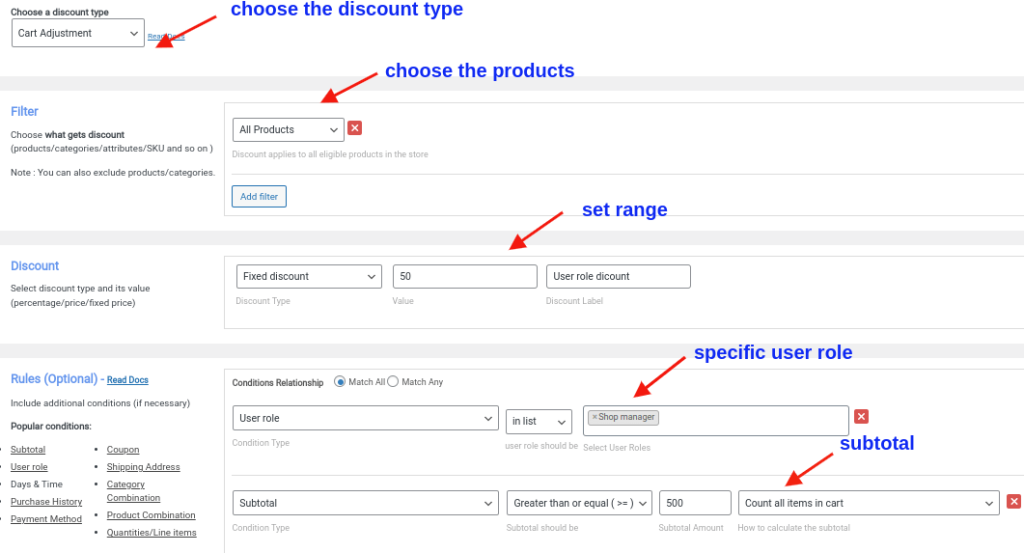Remove the Shop manager role tag
Image resolution: width=1024 pixels, height=553 pixels.
click(x=594, y=417)
